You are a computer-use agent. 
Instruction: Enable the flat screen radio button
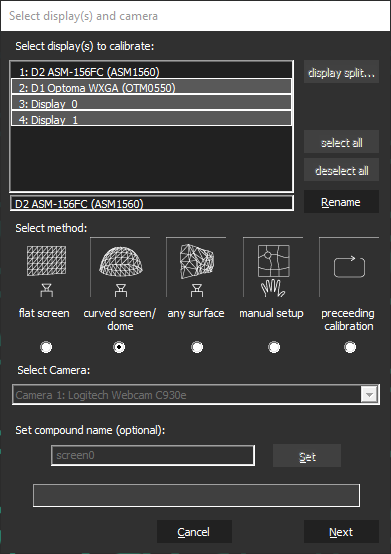tap(46, 347)
